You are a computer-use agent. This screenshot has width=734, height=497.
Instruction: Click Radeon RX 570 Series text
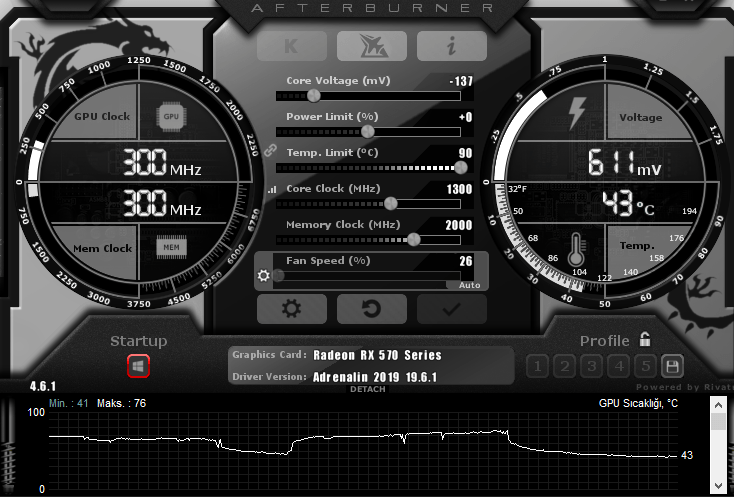pyautogui.click(x=377, y=355)
